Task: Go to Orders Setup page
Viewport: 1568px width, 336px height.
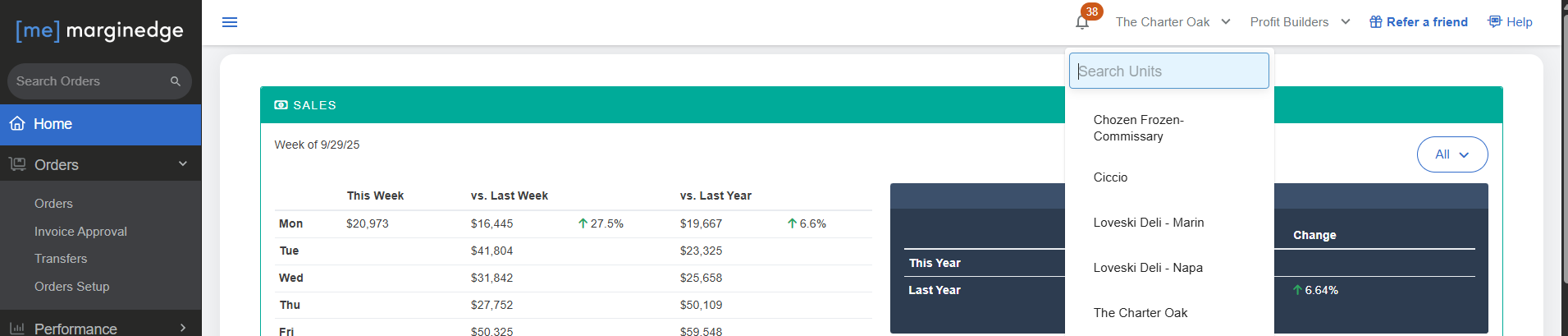Action: coord(71,287)
